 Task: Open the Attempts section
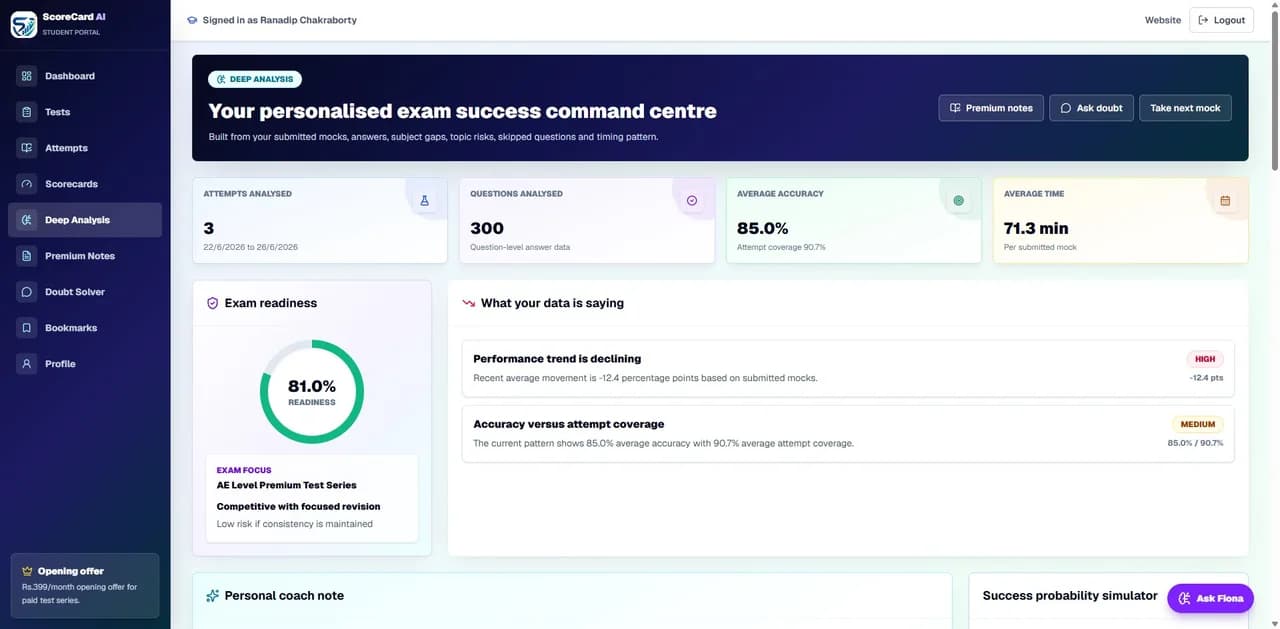pyautogui.click(x=85, y=148)
